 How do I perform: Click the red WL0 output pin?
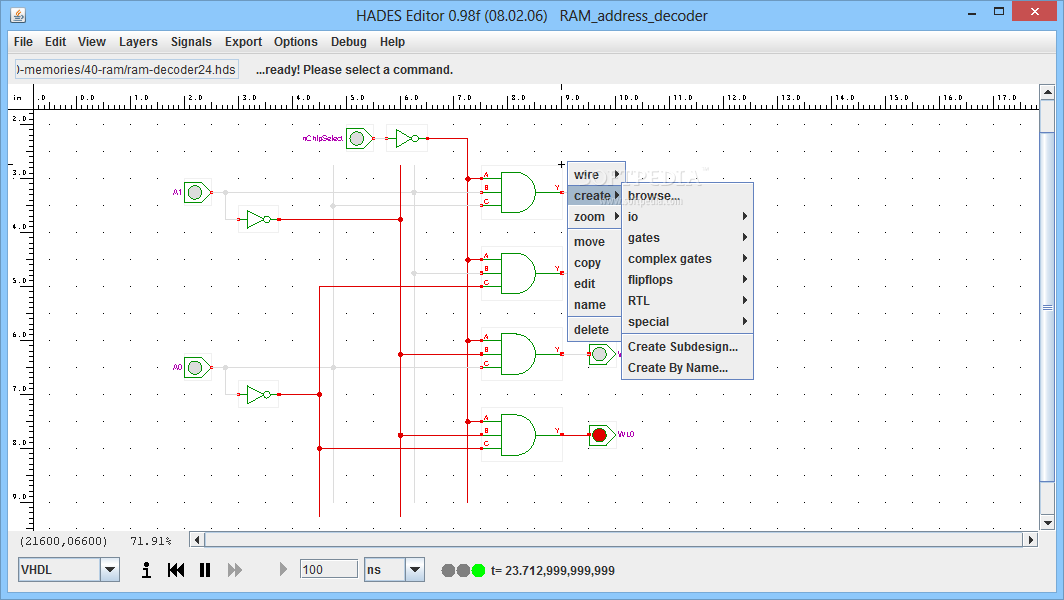tap(601, 435)
